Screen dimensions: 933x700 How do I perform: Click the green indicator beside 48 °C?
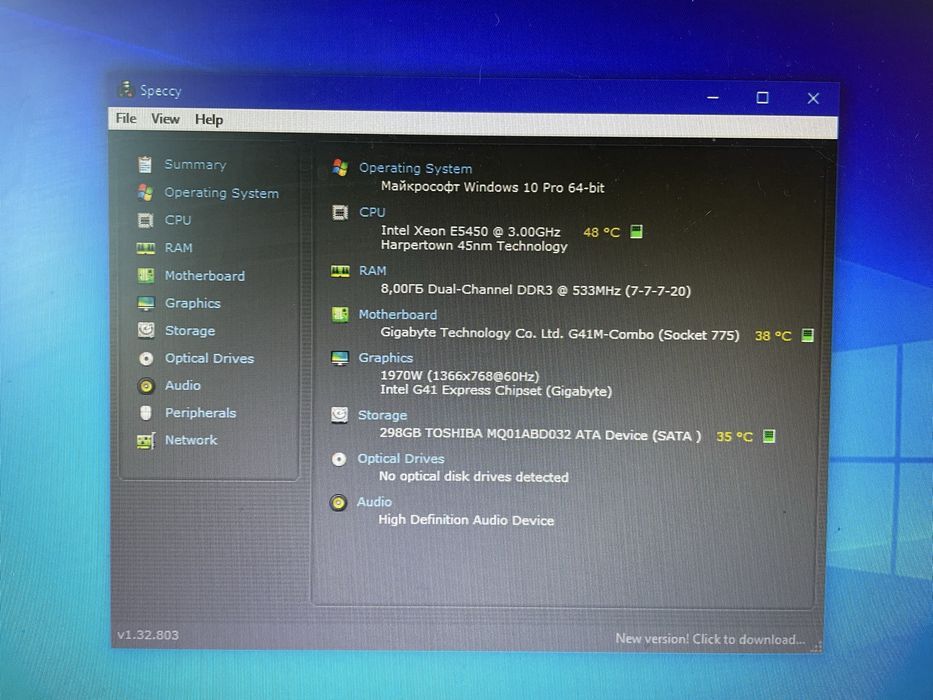pyautogui.click(x=636, y=232)
